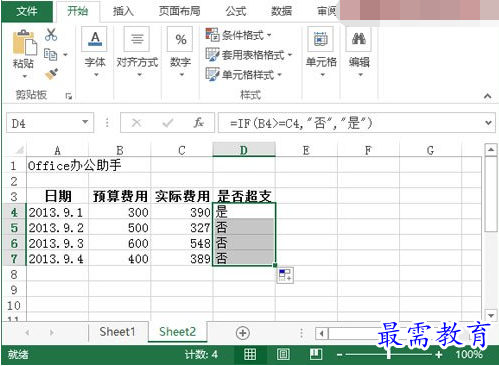Switch to Page Break Preview icon

click(316, 354)
